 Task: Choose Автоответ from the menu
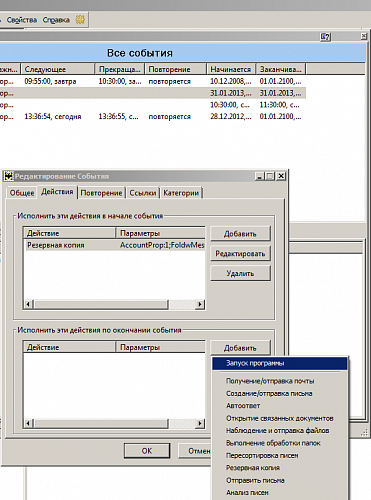pos(280,406)
